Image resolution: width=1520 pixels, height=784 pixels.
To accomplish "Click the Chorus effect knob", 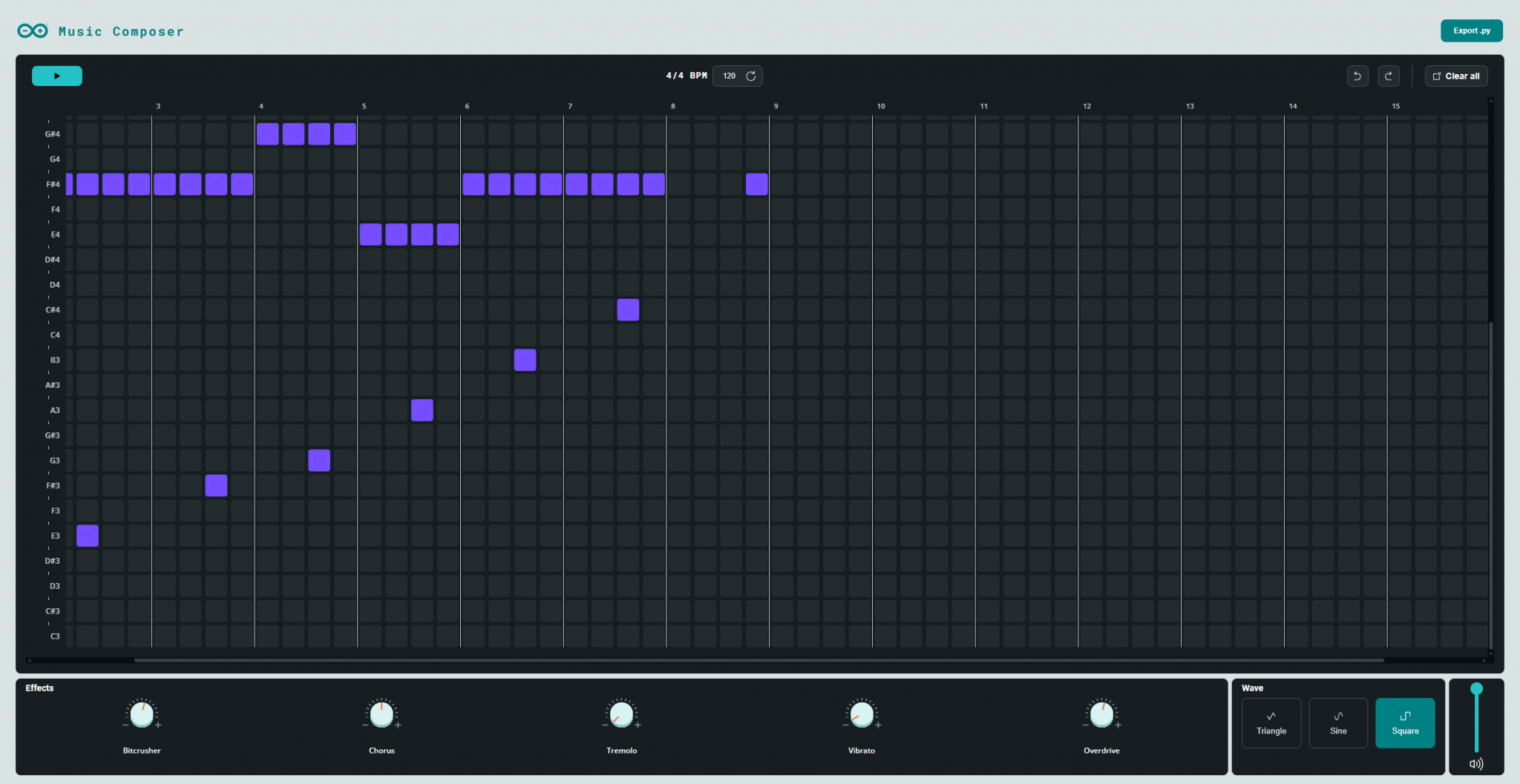I will (381, 715).
